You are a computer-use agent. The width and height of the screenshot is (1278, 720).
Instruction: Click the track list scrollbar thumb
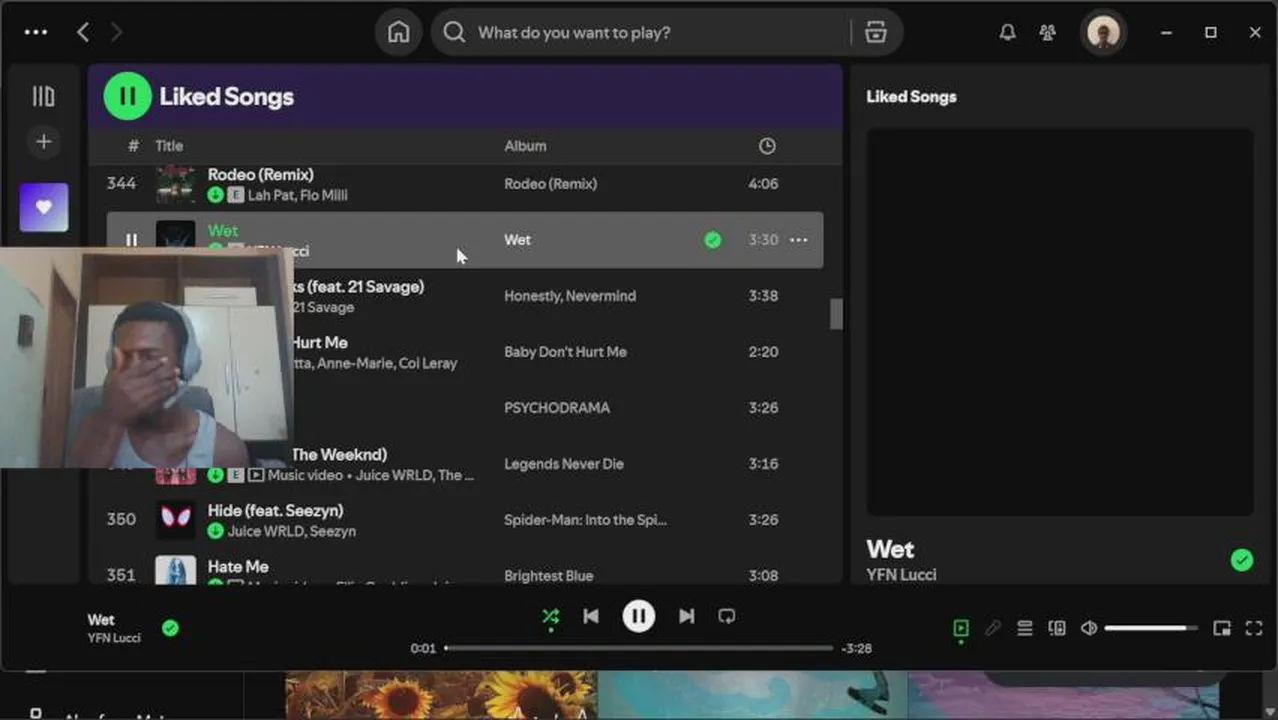point(836,314)
